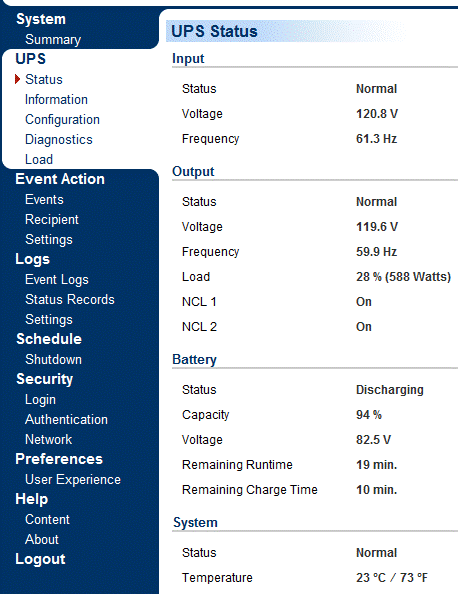Open Settings under Event Action
458x594 pixels.
[x=49, y=239]
